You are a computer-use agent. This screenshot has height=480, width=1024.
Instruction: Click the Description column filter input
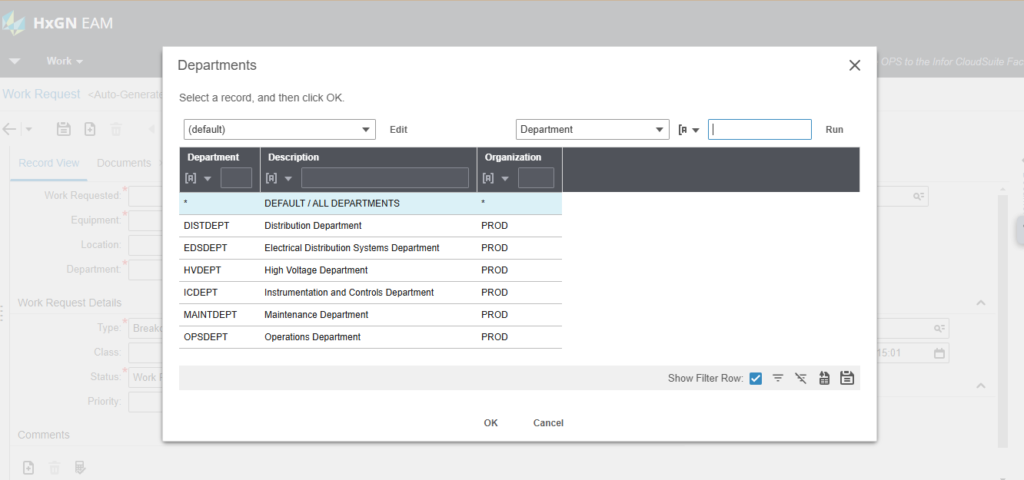click(385, 178)
